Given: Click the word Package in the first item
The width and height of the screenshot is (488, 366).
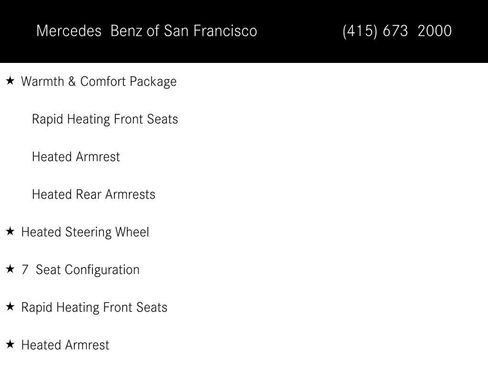Looking at the screenshot, I should coord(153,82).
